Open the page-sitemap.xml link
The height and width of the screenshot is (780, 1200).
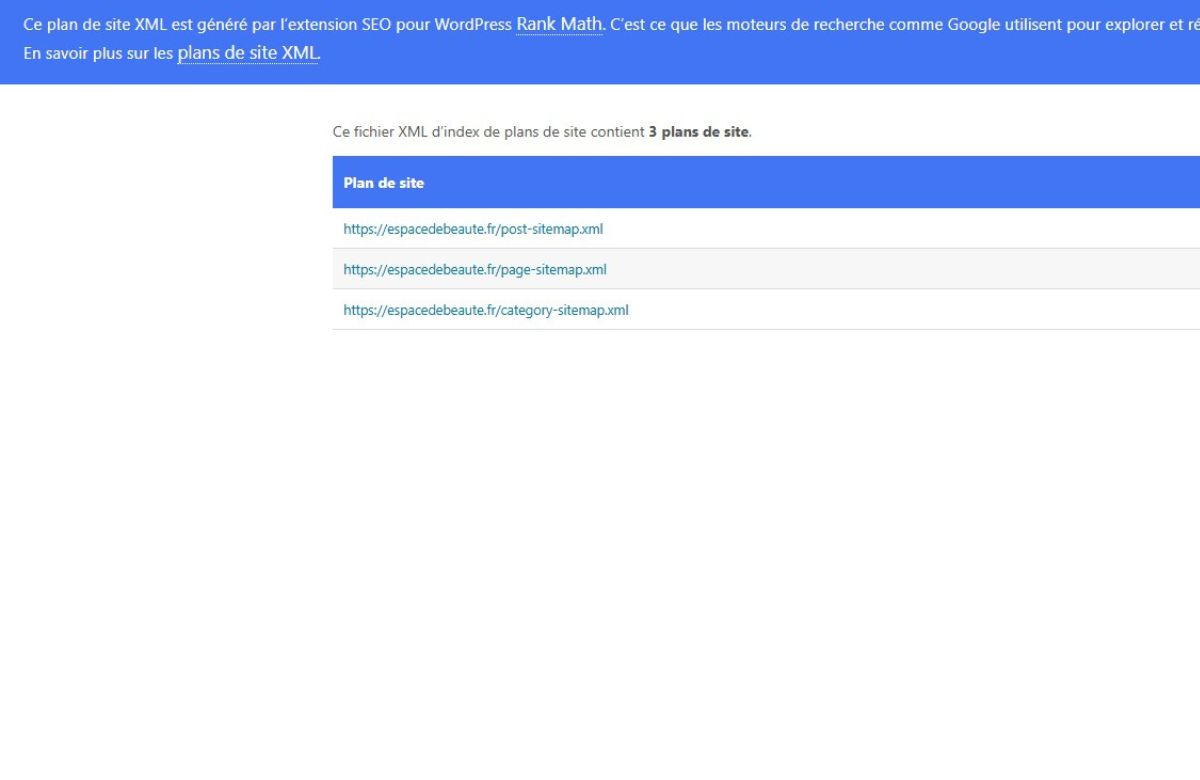coord(475,269)
